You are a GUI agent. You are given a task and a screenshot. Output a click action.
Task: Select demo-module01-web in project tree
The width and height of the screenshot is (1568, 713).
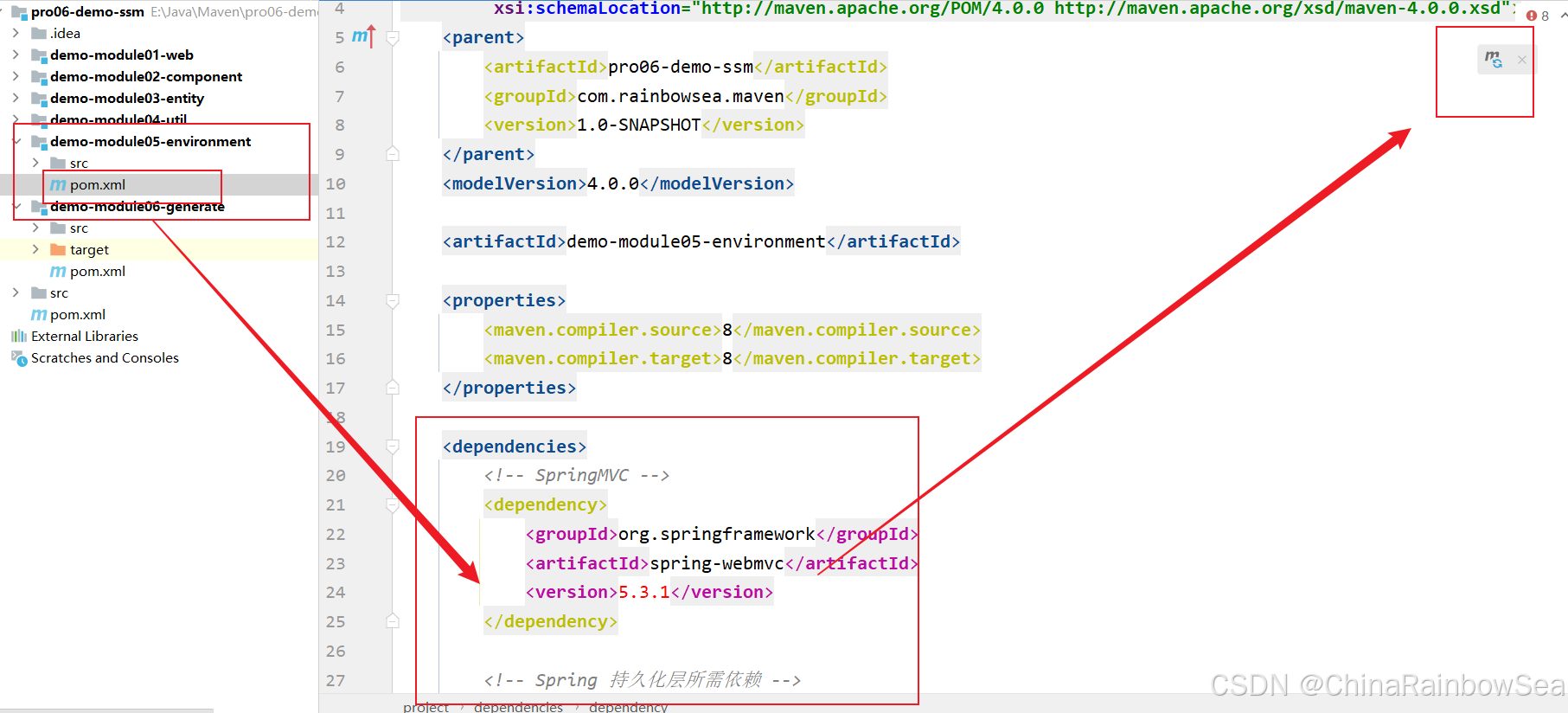[121, 55]
